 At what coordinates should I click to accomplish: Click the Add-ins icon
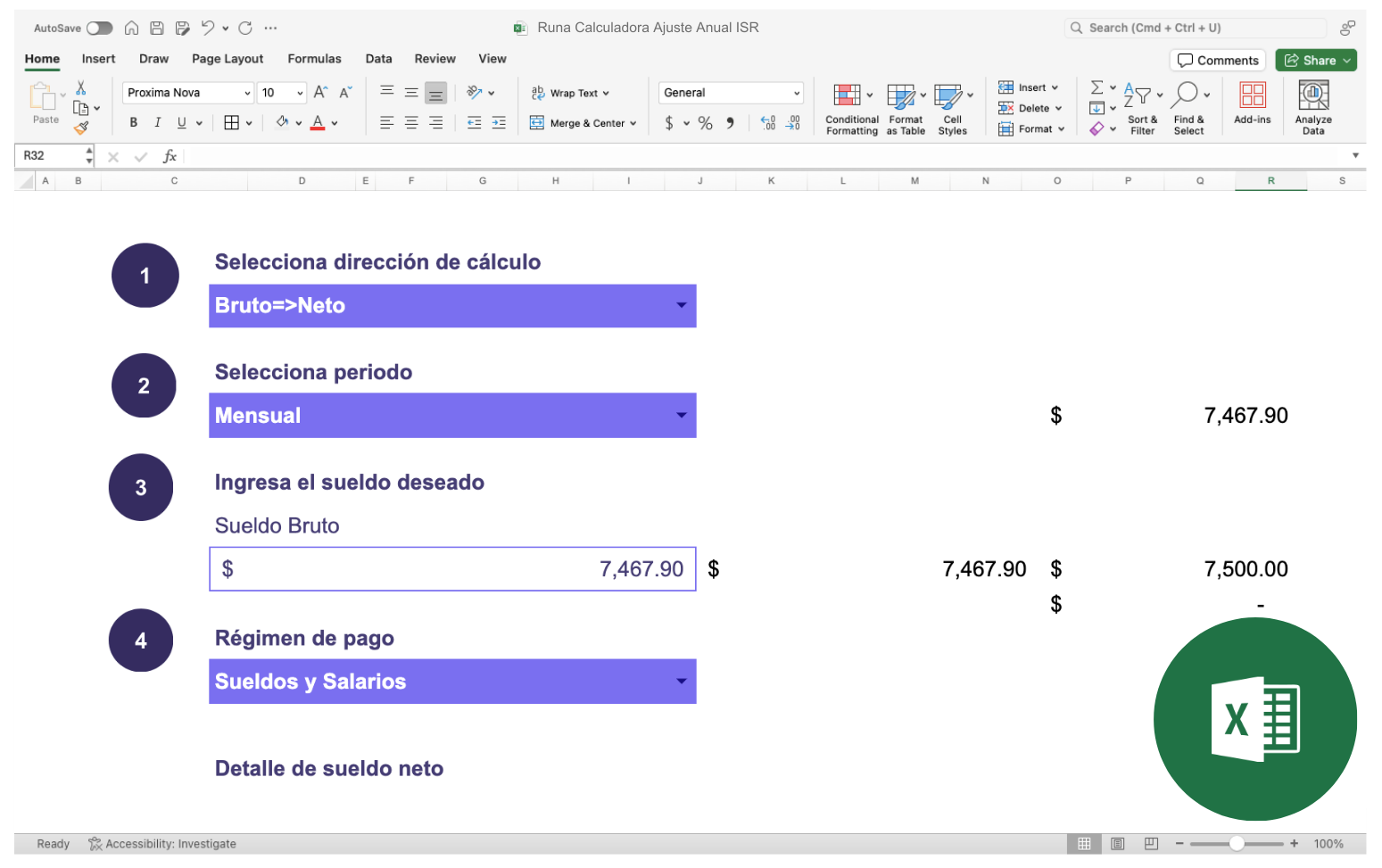(1253, 103)
